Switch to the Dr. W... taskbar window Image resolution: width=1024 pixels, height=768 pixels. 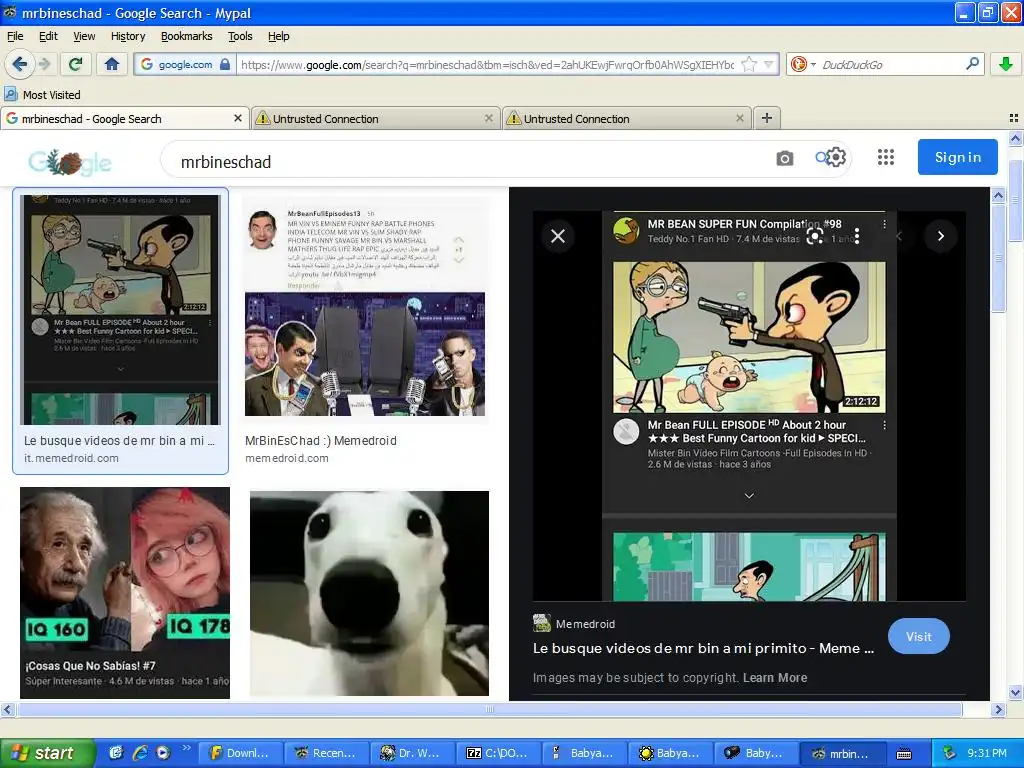click(412, 753)
